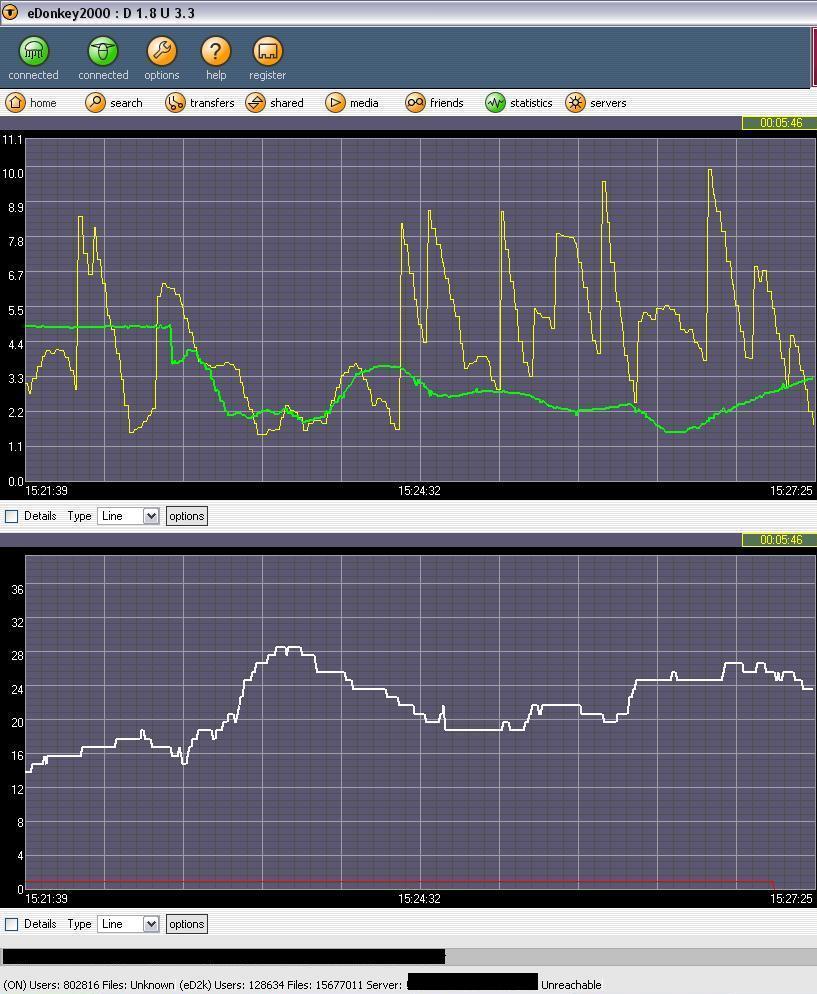Enable Details checkbox under upper graph
The image size is (817, 994).
coord(11,516)
